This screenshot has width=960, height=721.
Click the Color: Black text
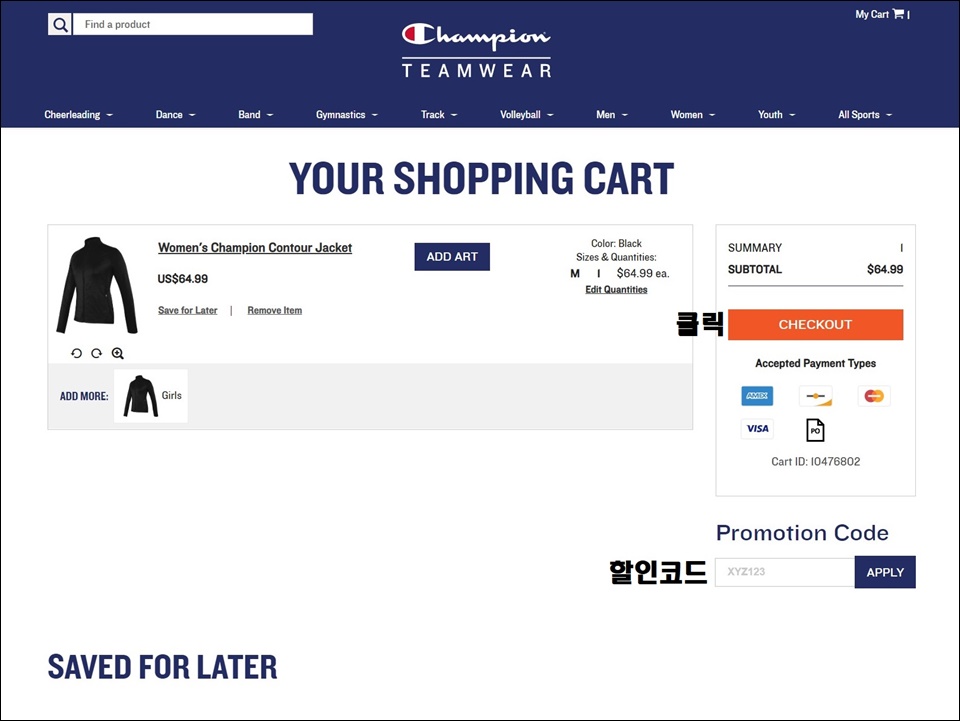(x=616, y=244)
